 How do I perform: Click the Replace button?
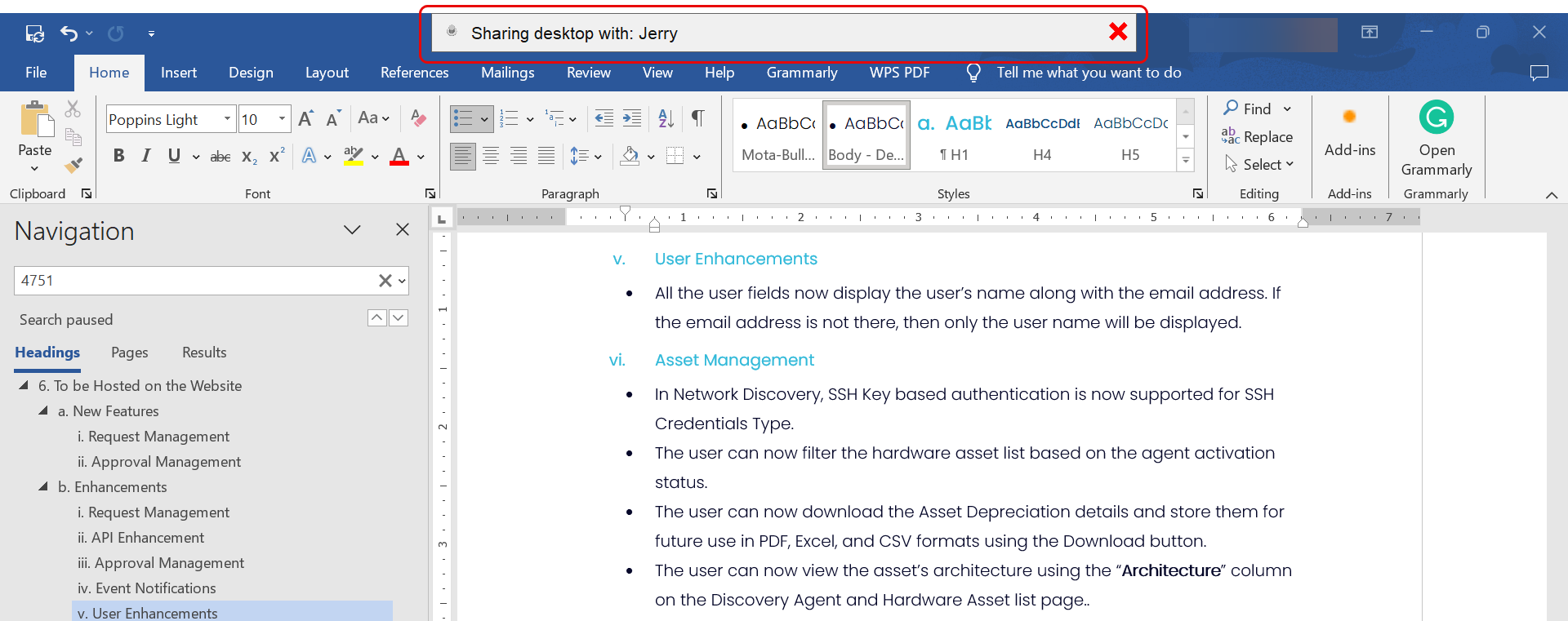pos(1258,137)
